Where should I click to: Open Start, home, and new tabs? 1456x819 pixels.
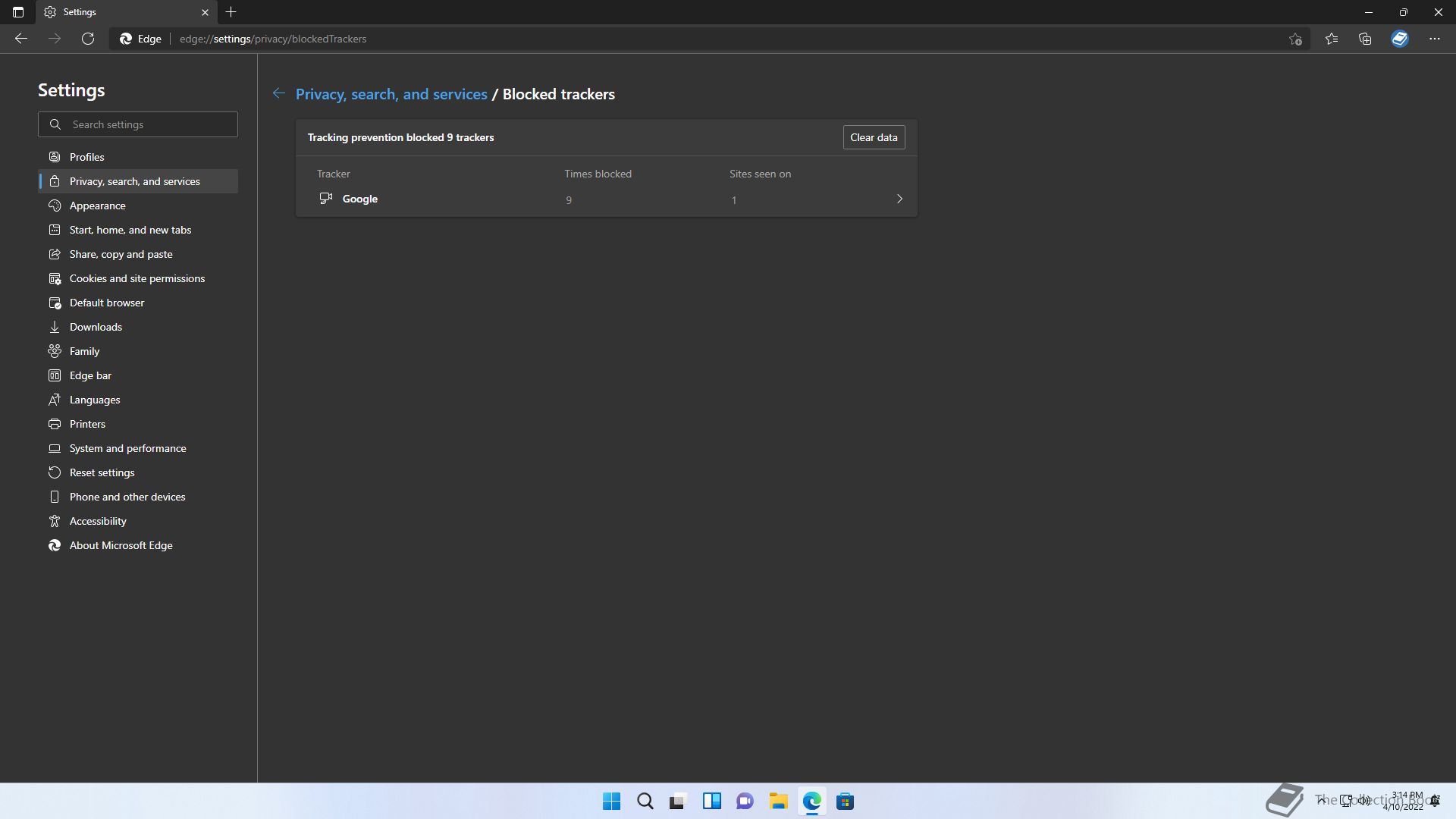coord(138,230)
